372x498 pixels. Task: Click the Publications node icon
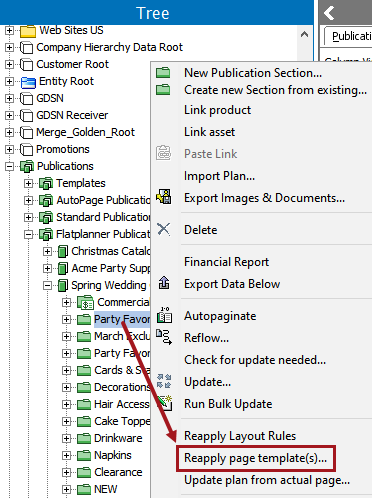[x=27, y=166]
